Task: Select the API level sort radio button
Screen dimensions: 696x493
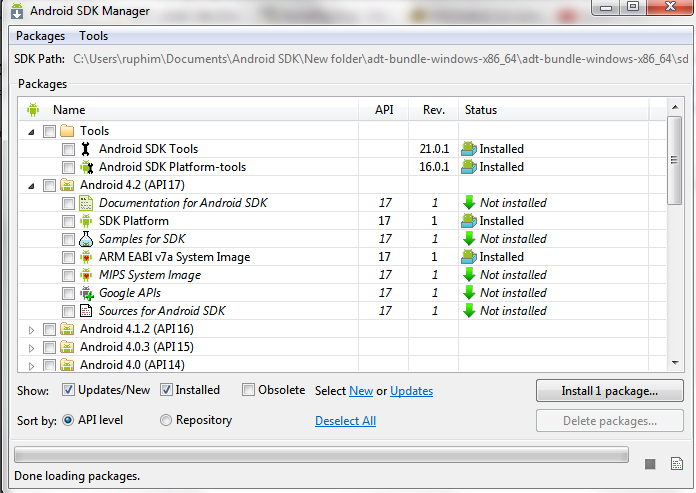Action: click(x=68, y=420)
